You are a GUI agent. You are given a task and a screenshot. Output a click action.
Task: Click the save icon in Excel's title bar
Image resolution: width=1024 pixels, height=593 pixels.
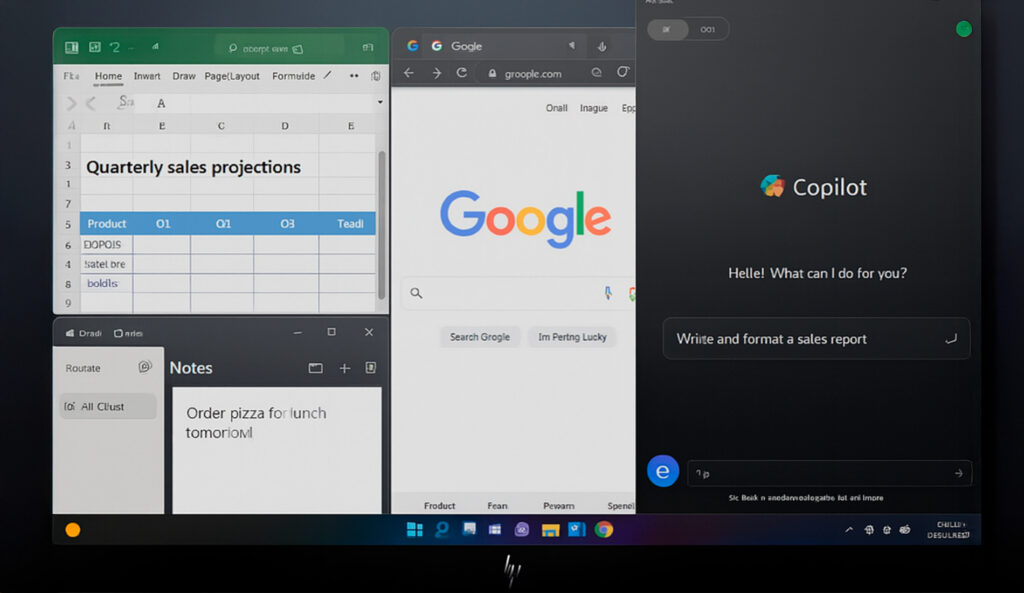click(x=95, y=47)
